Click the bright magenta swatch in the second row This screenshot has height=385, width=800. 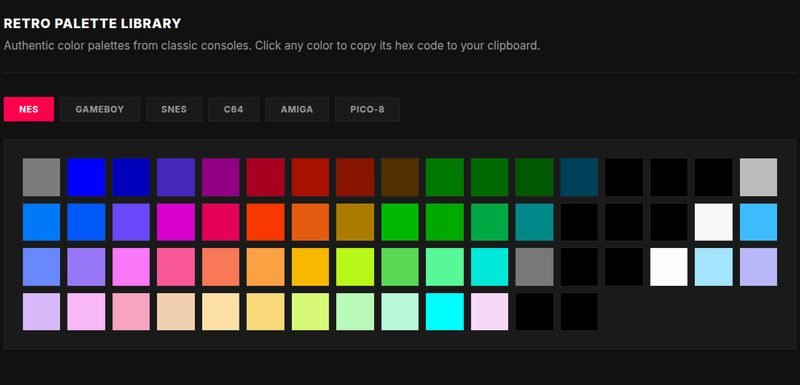point(176,222)
